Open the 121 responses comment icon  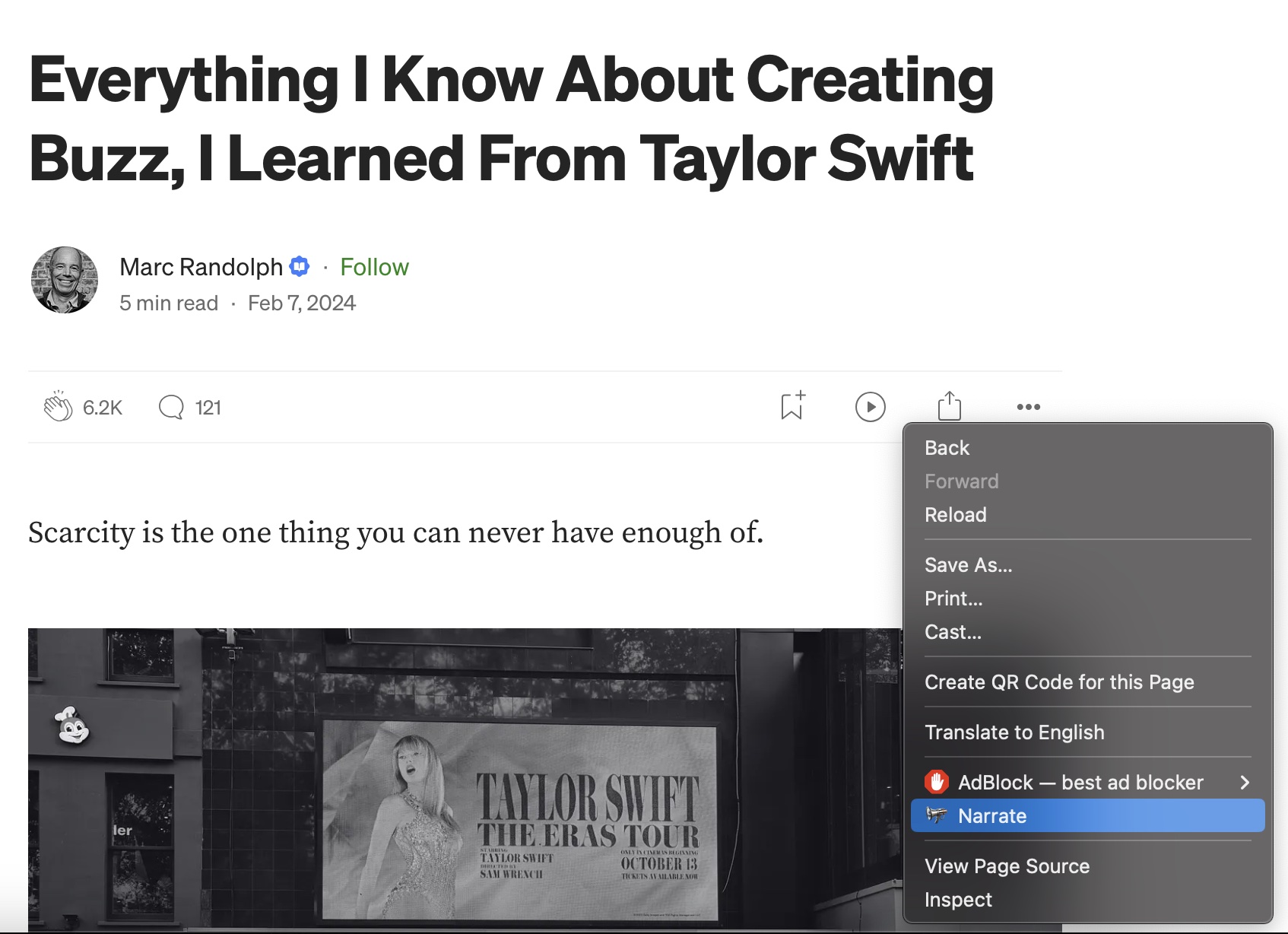tap(171, 407)
